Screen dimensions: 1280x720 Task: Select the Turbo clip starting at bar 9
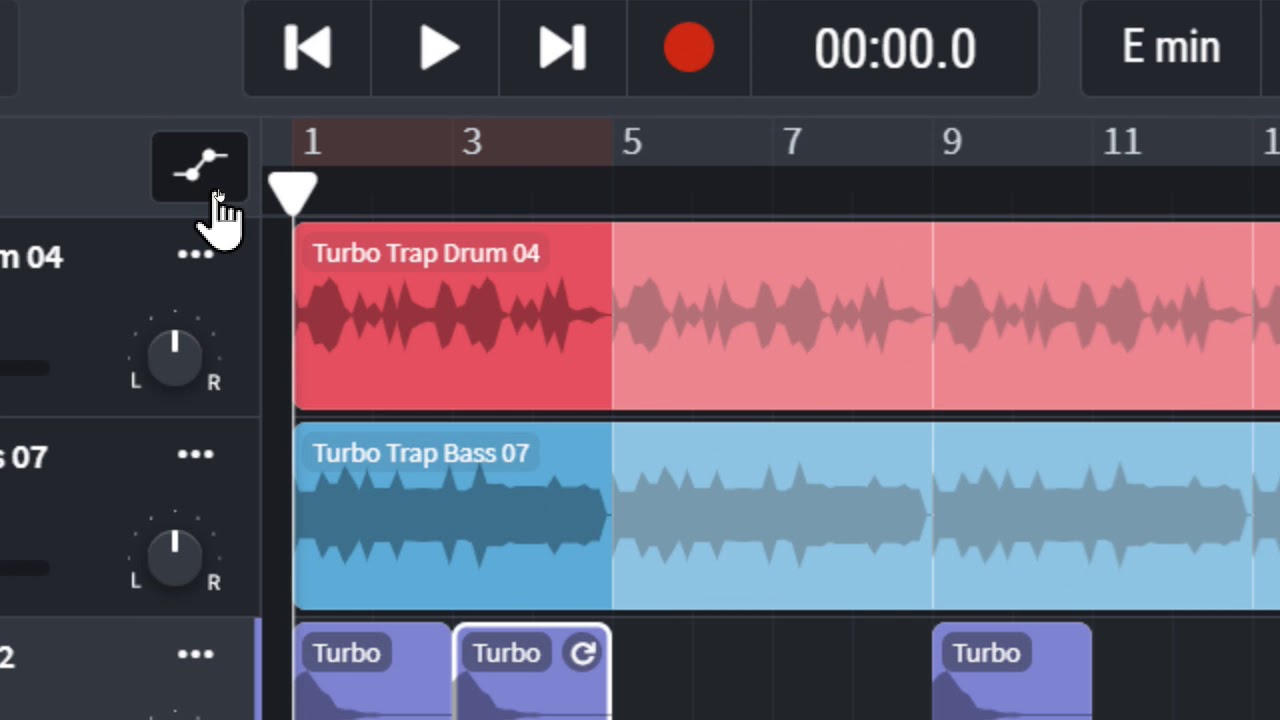1012,672
